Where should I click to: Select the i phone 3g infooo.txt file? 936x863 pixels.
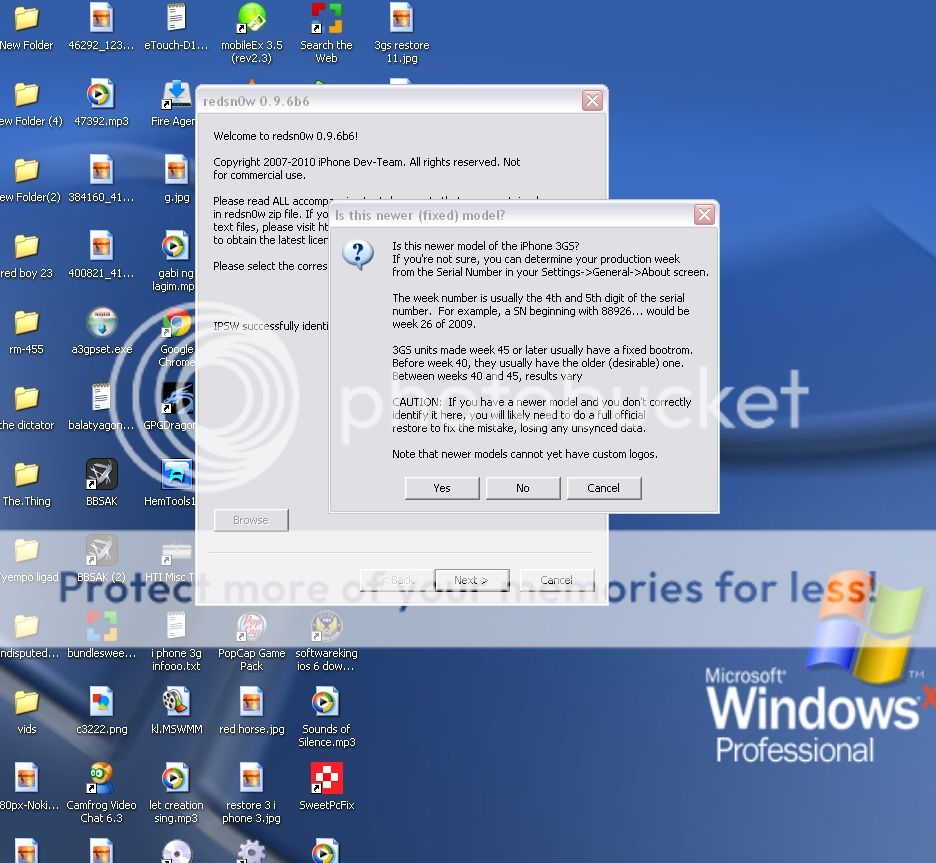click(176, 626)
